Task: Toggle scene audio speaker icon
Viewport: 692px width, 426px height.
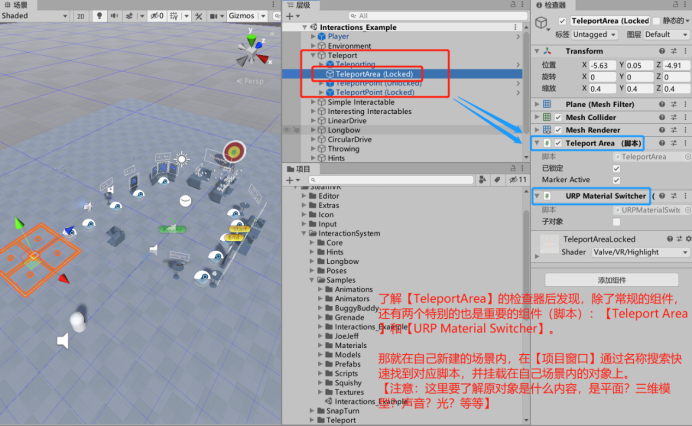Action: pyautogui.click(x=114, y=16)
